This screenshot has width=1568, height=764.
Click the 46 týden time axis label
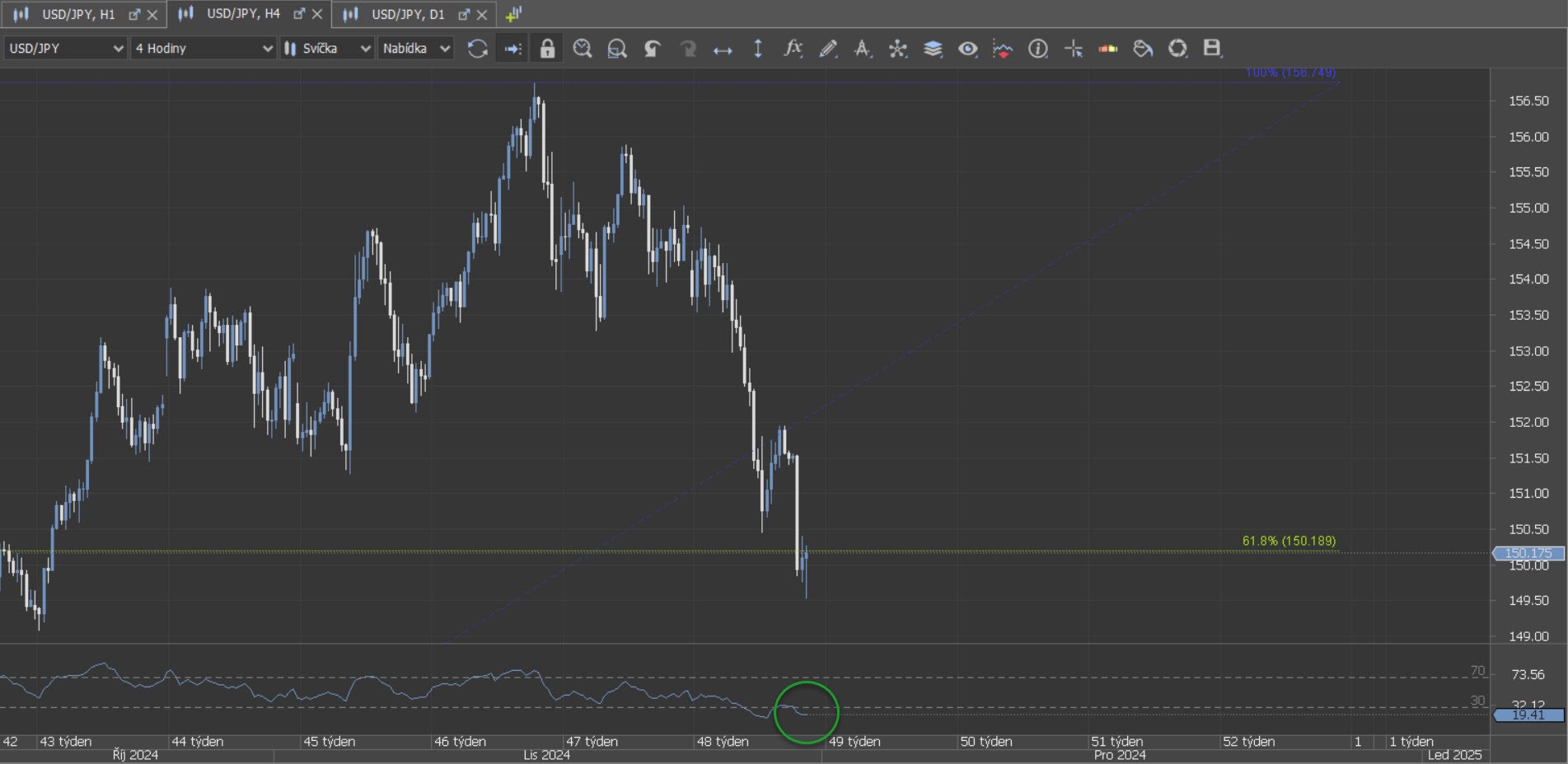coord(460,742)
